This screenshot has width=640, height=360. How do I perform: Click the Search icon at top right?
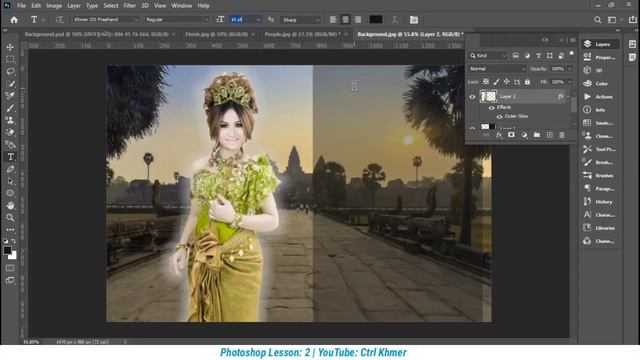(x=598, y=20)
